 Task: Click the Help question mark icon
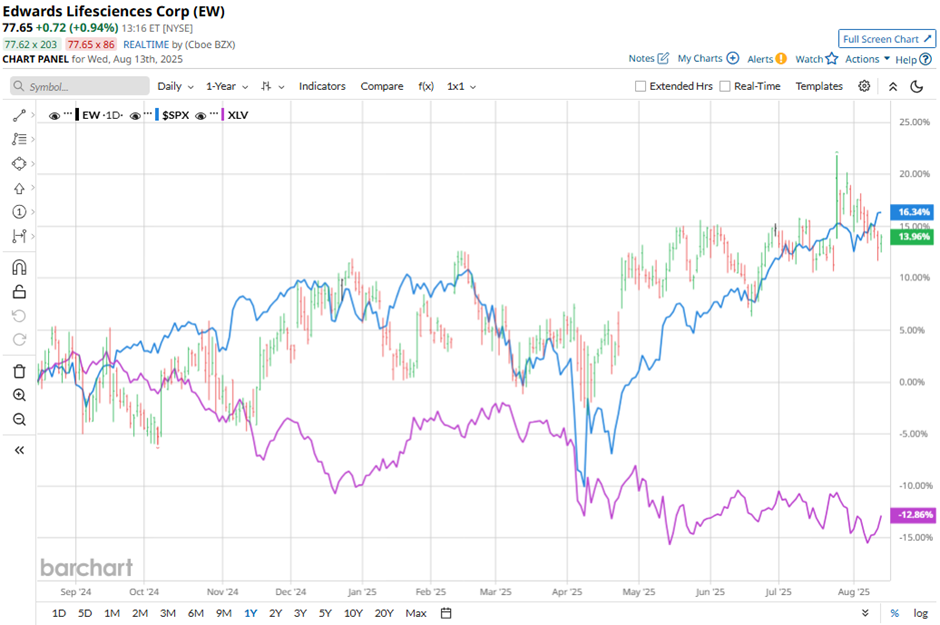coord(926,59)
